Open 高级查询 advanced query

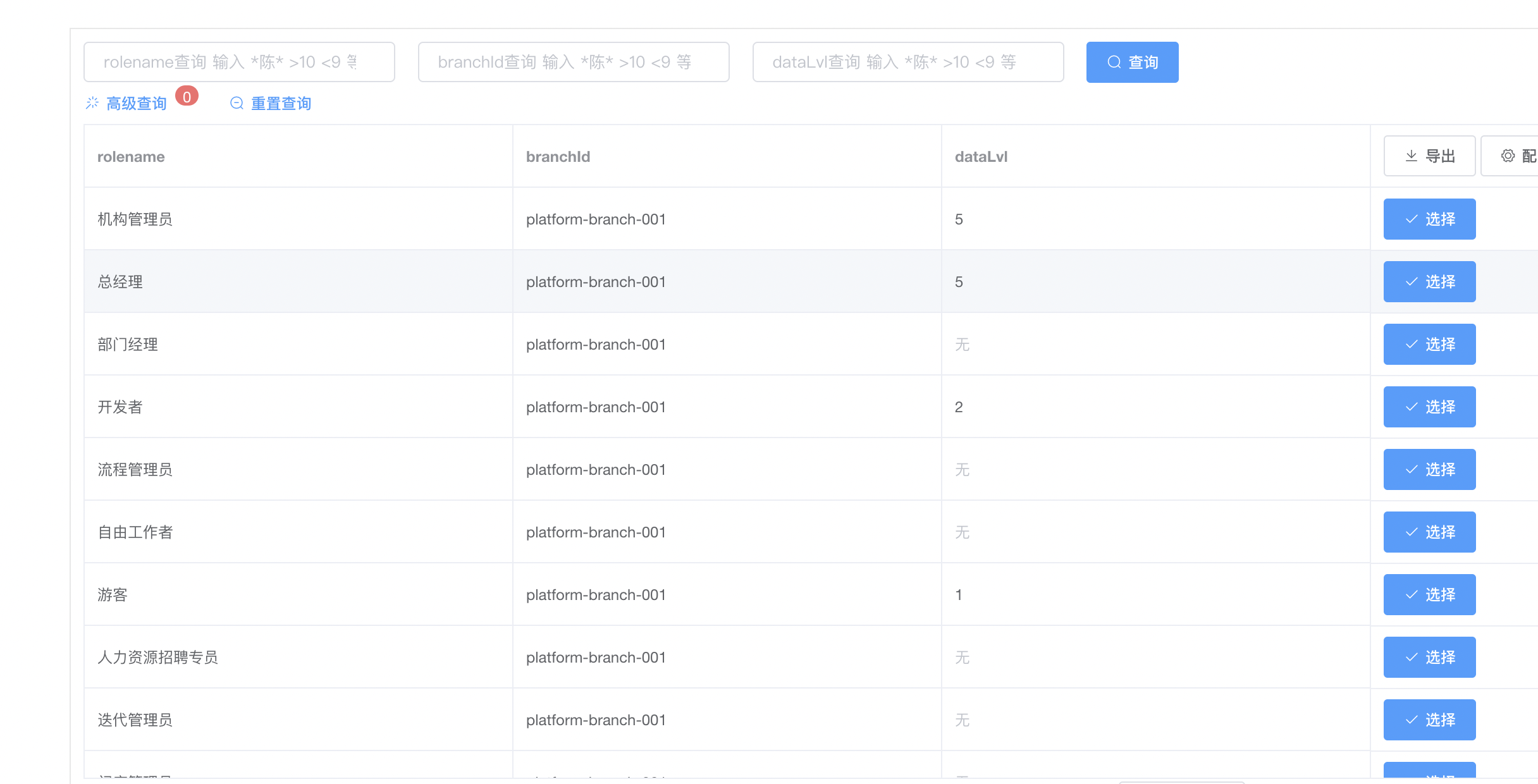135,104
